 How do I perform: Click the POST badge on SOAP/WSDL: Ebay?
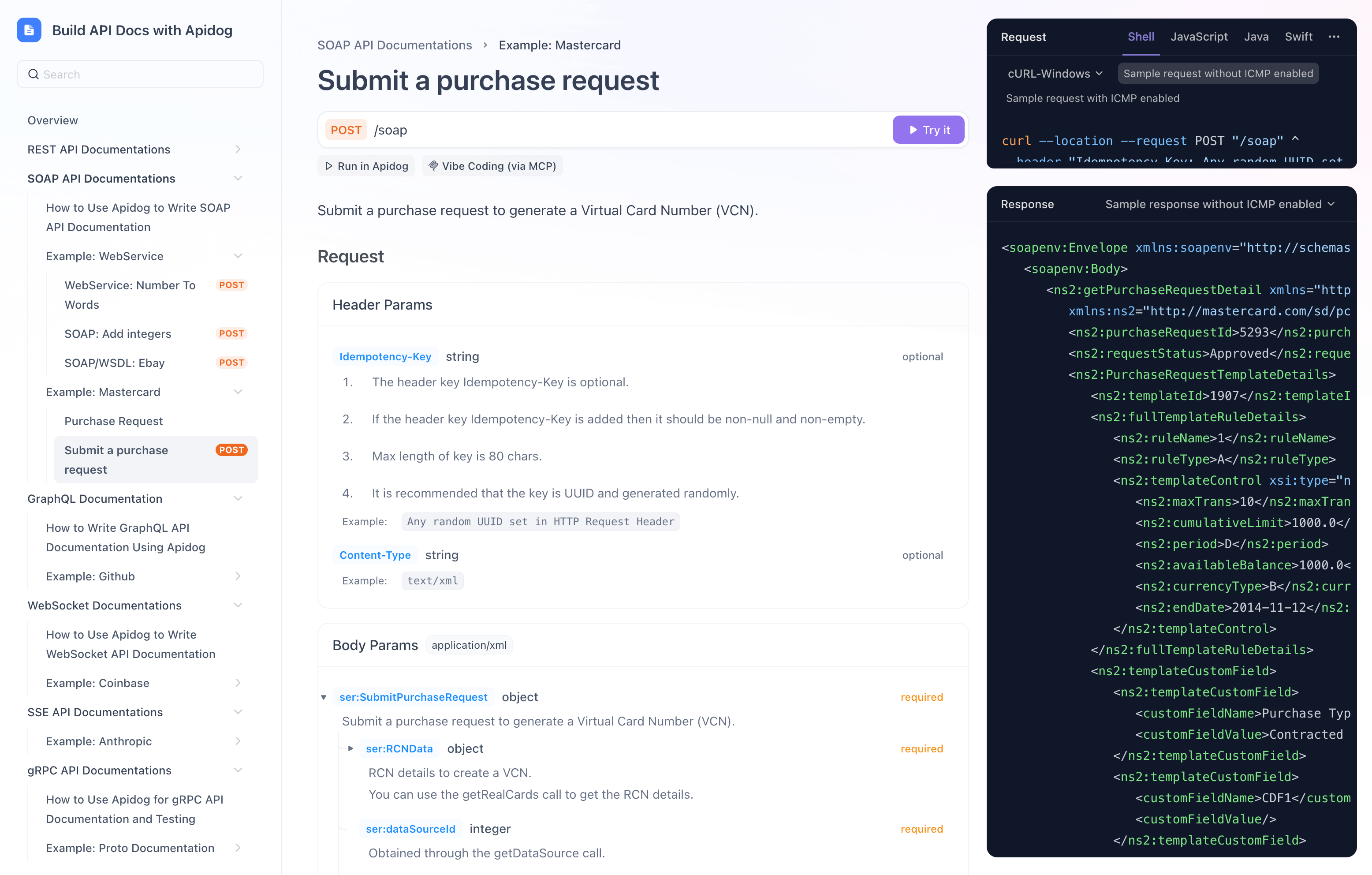click(231, 363)
